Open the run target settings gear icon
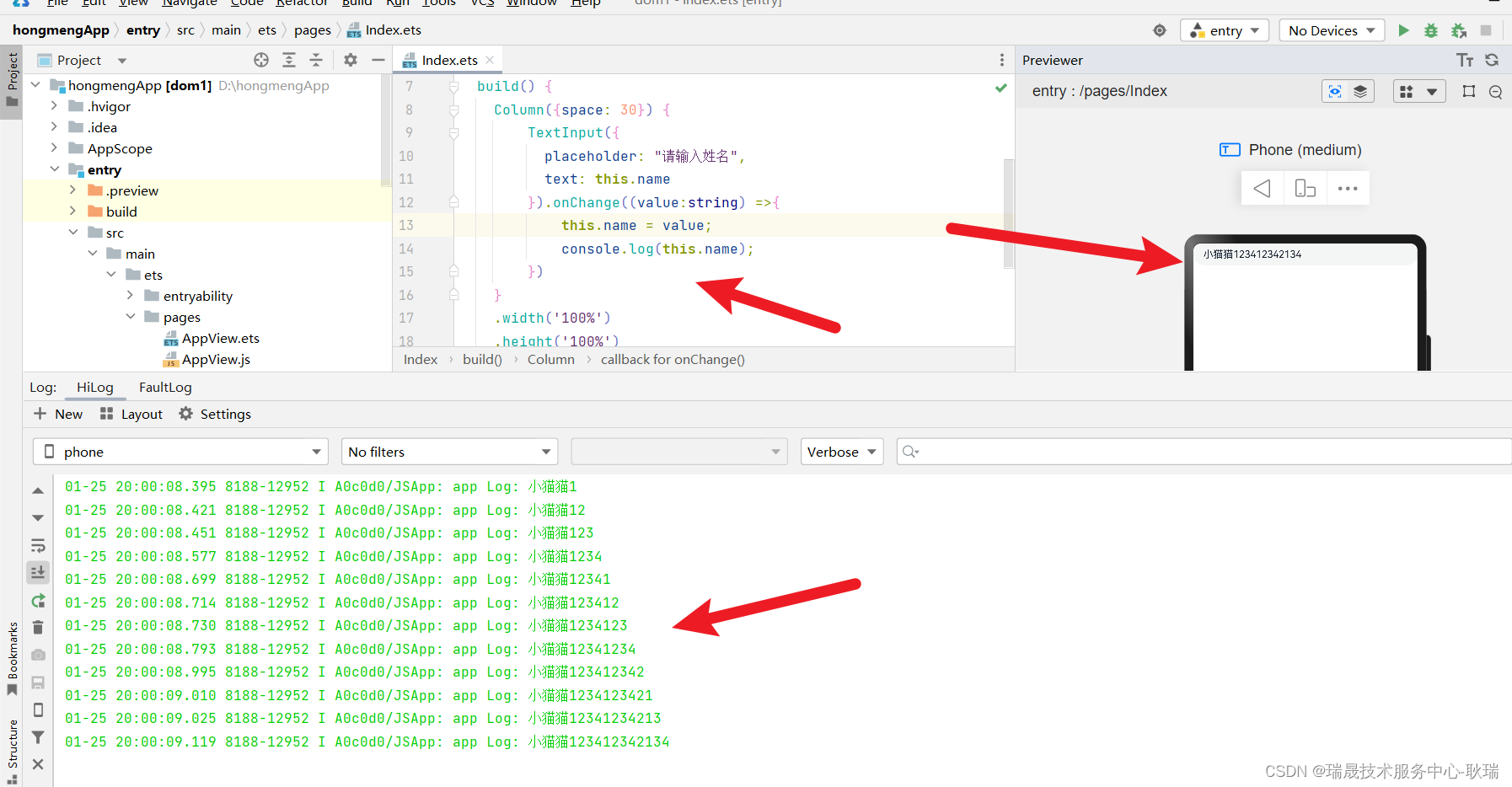 point(1160,30)
